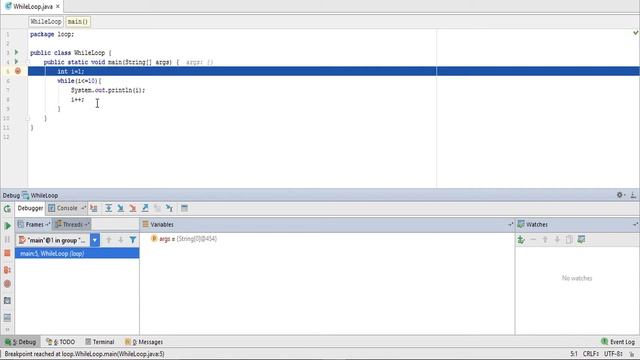Screen dimensions: 640x360
Task: Pause the running program
Action: tap(7, 240)
